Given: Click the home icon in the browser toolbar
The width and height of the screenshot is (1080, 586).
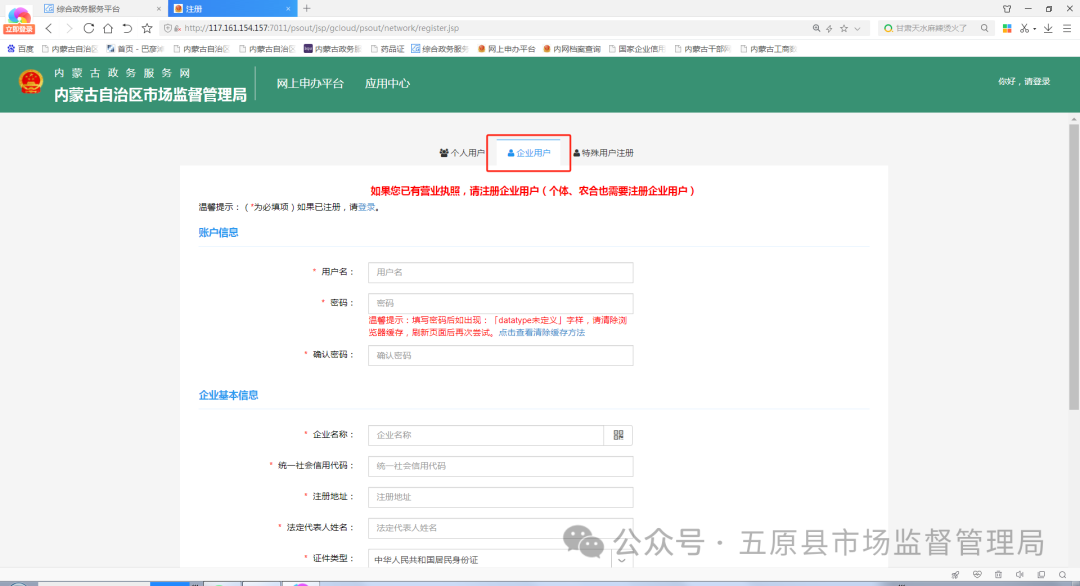Looking at the screenshot, I should pos(109,28).
